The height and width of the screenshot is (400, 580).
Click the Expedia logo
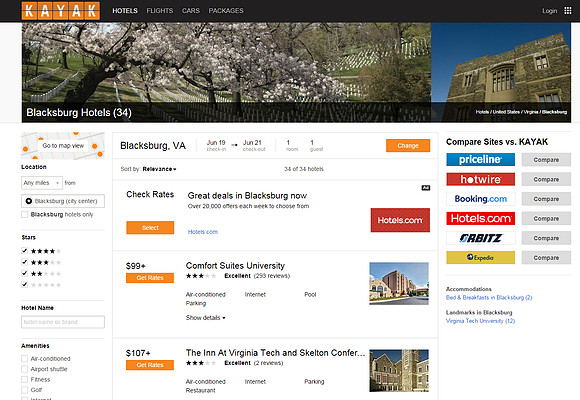[480, 258]
